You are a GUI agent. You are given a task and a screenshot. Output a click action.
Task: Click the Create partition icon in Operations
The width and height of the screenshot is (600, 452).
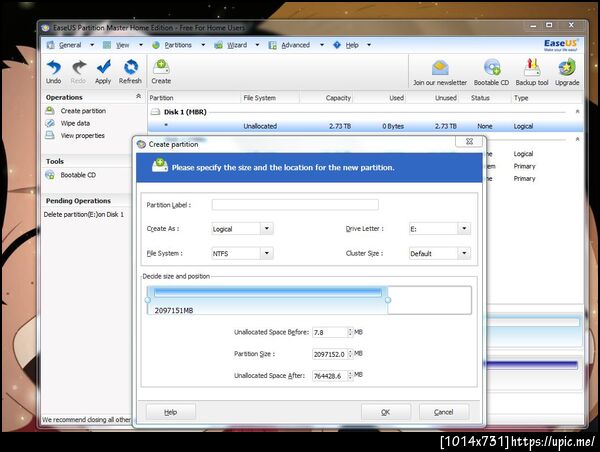pyautogui.click(x=50, y=111)
